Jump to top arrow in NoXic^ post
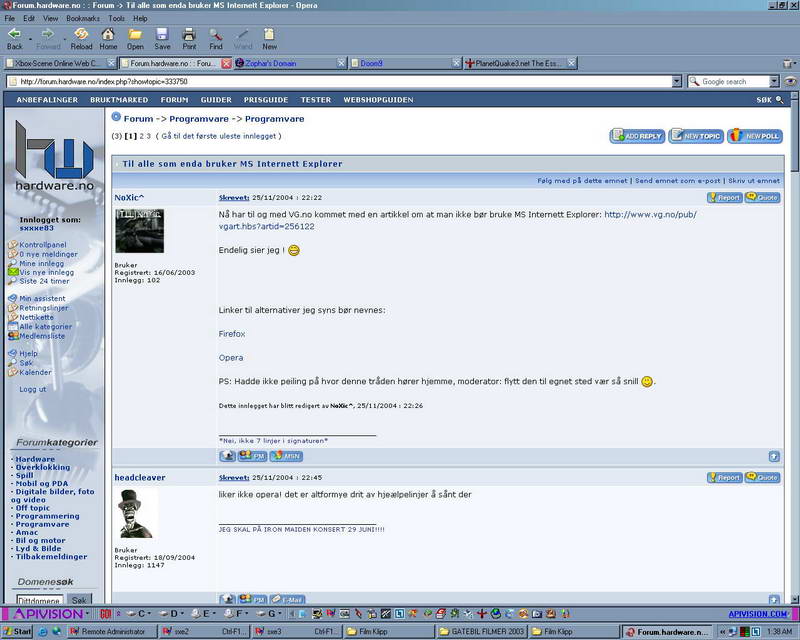Image resolution: width=800 pixels, height=640 pixels. pyautogui.click(x=774, y=456)
